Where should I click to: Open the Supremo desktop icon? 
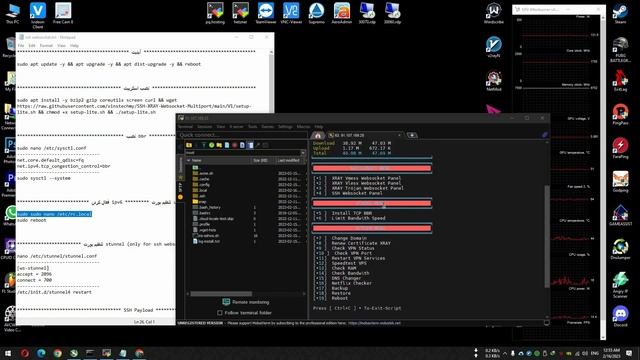pos(316,13)
